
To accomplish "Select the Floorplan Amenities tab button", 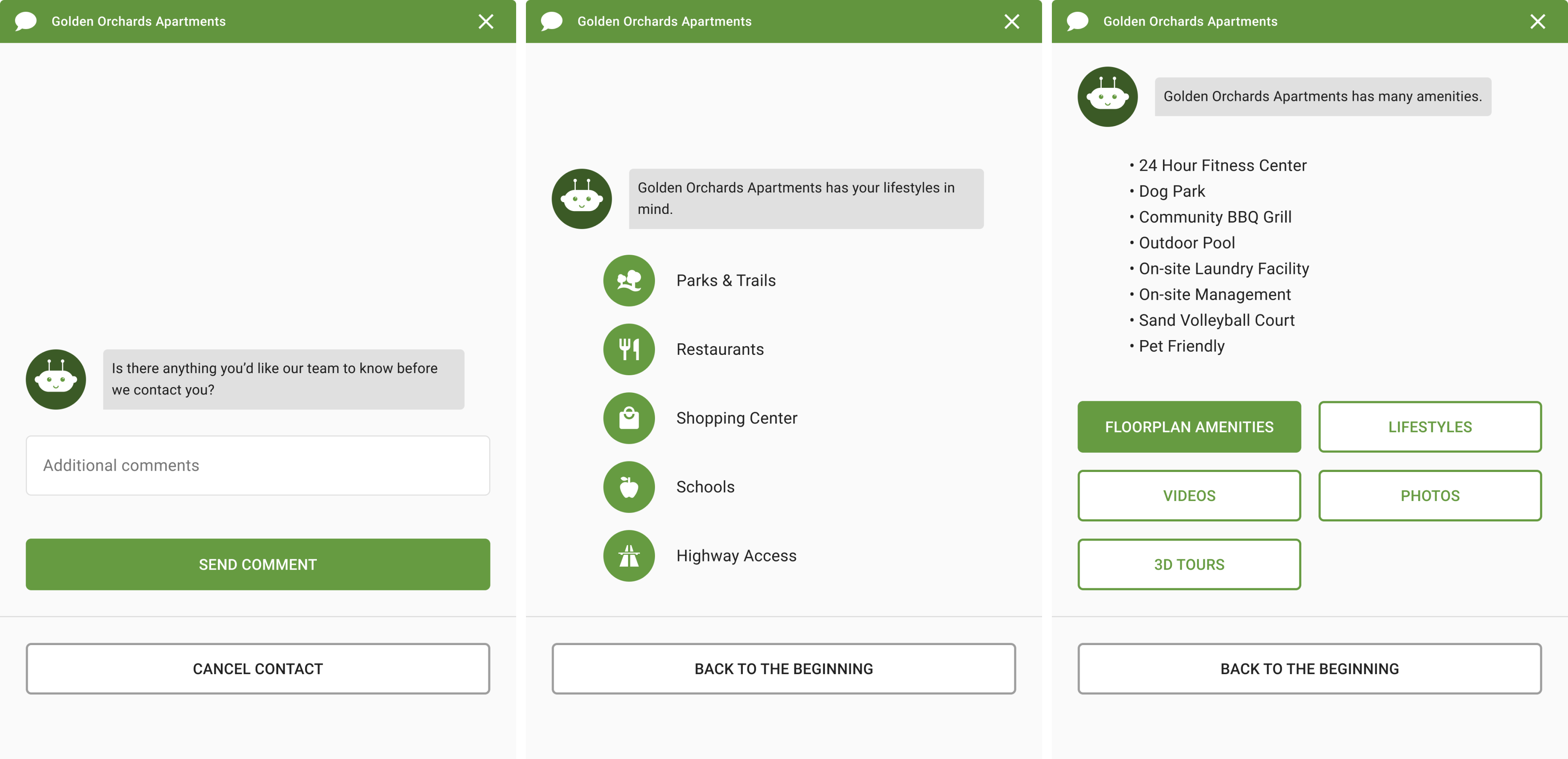I will coord(1188,427).
